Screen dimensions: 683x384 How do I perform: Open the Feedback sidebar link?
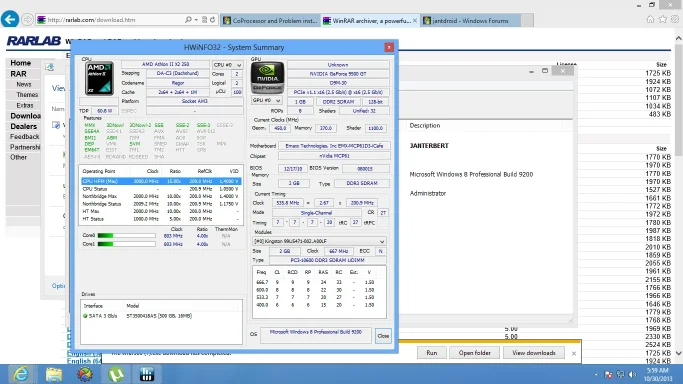(x=24, y=137)
